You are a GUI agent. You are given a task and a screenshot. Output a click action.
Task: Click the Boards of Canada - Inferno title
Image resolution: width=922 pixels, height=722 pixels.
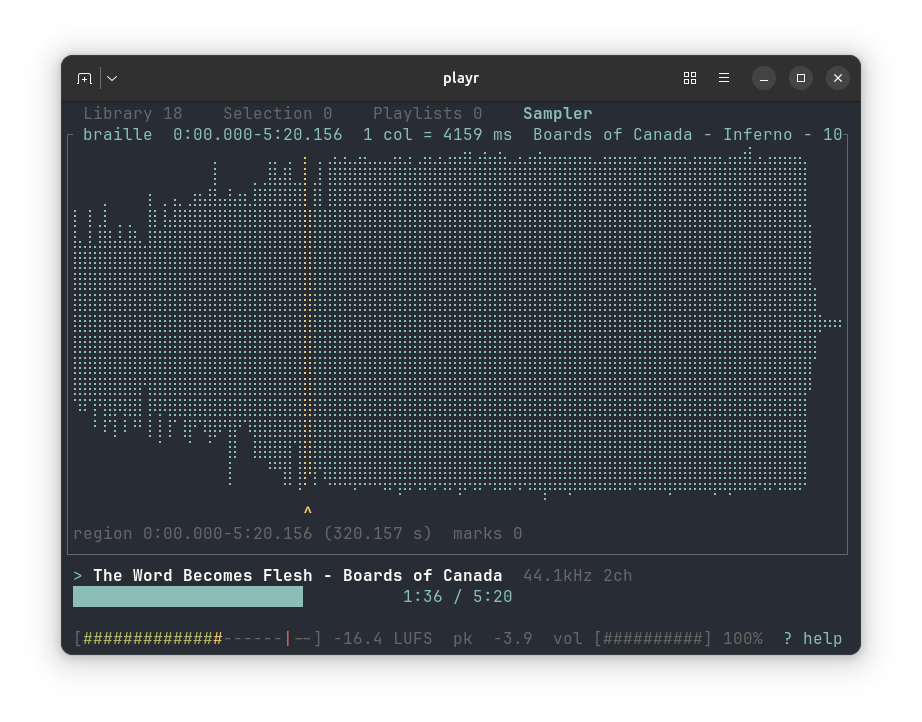pyautogui.click(x=688, y=135)
